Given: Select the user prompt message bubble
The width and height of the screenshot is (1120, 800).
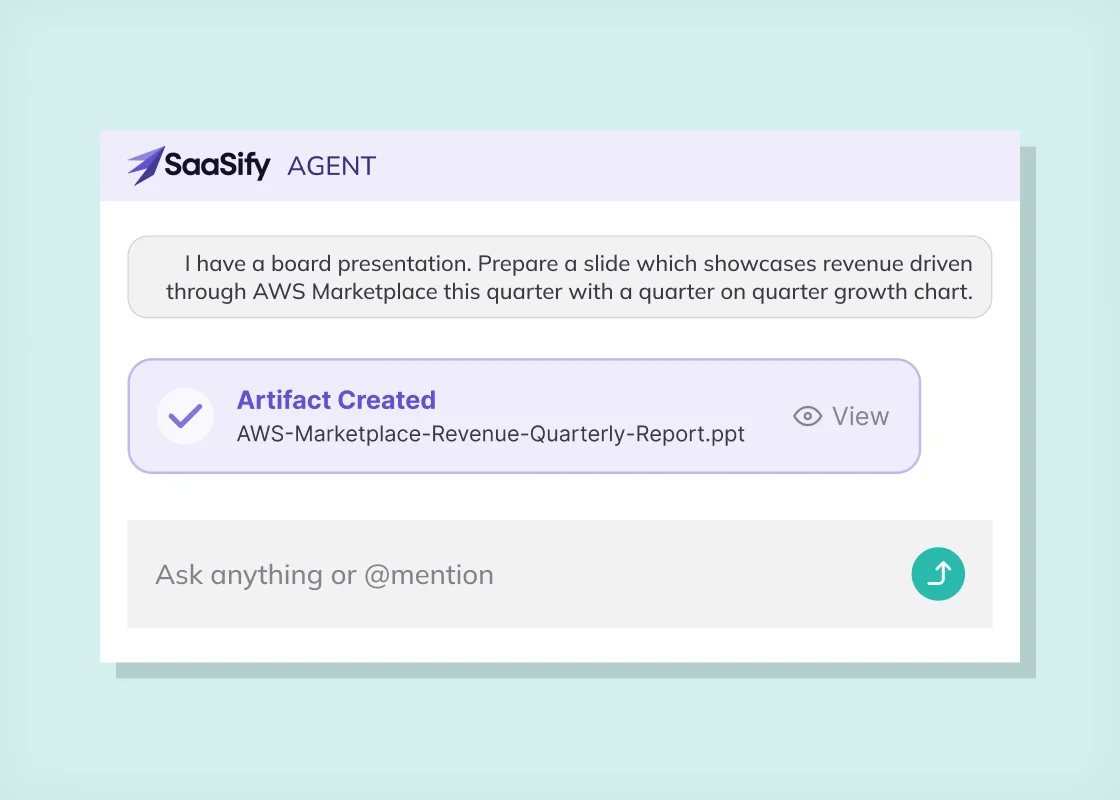Looking at the screenshot, I should (x=560, y=277).
